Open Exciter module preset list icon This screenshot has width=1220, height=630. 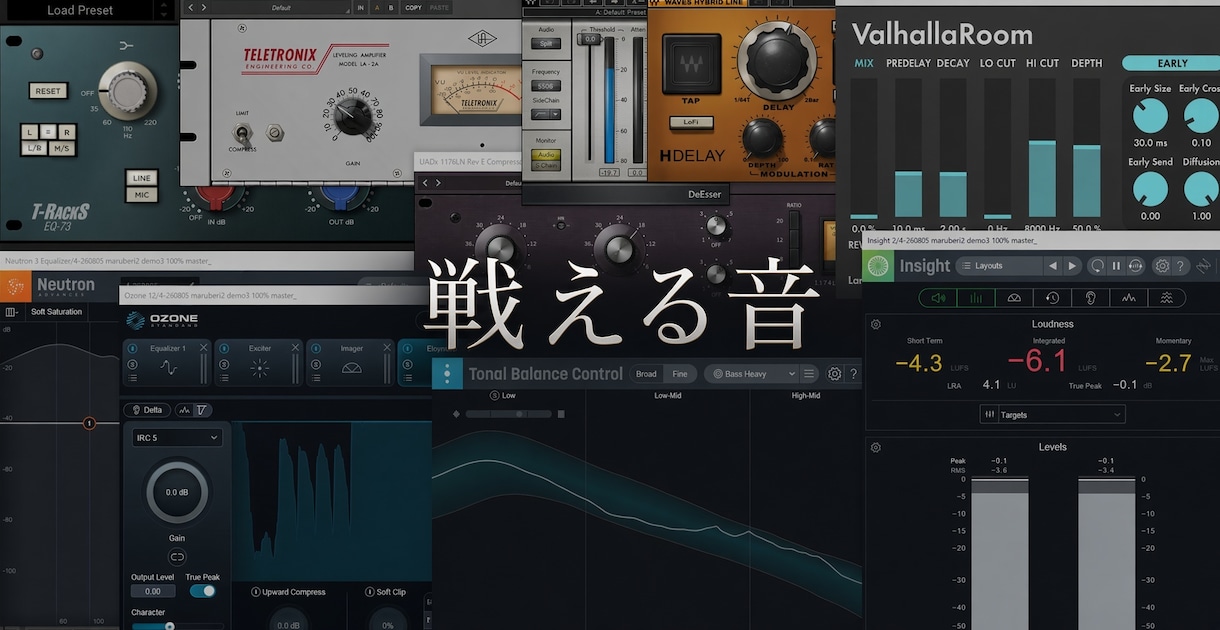click(223, 377)
